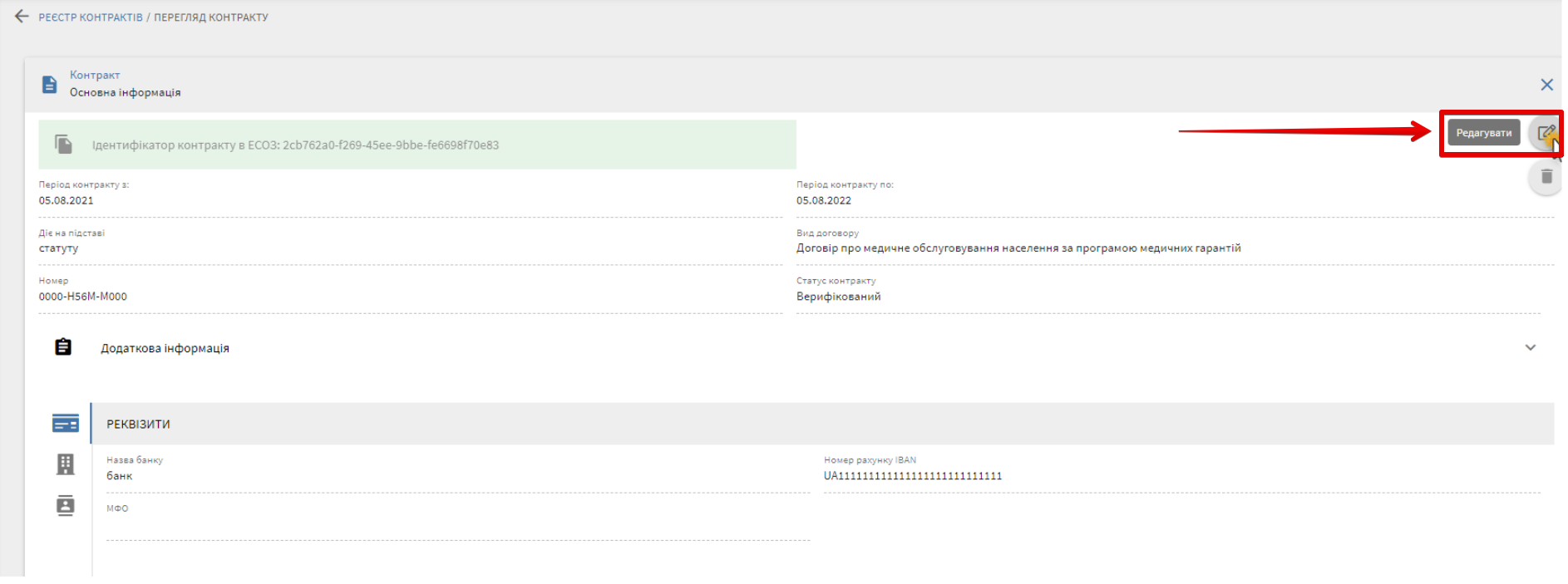The height and width of the screenshot is (584, 1568).
Task: Click the edit contract pencil icon
Action: click(1545, 133)
